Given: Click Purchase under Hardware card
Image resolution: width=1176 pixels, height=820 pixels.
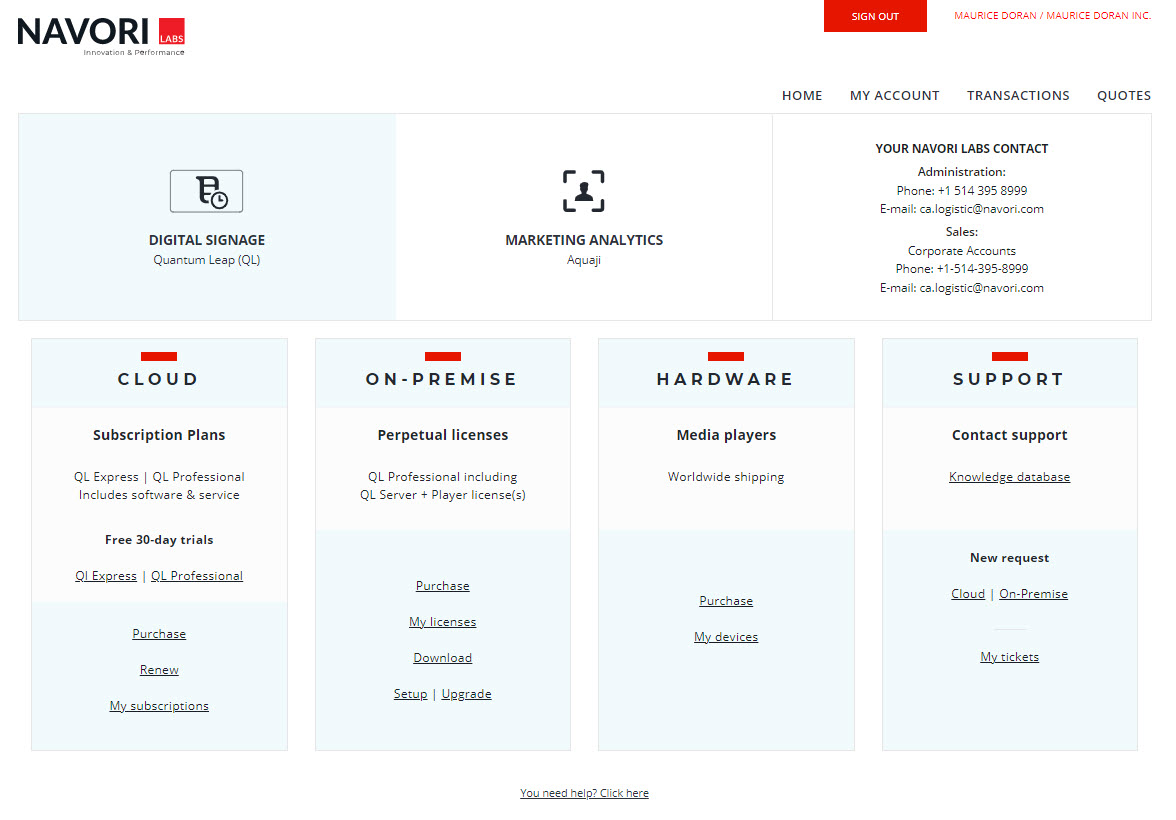Looking at the screenshot, I should pos(726,600).
